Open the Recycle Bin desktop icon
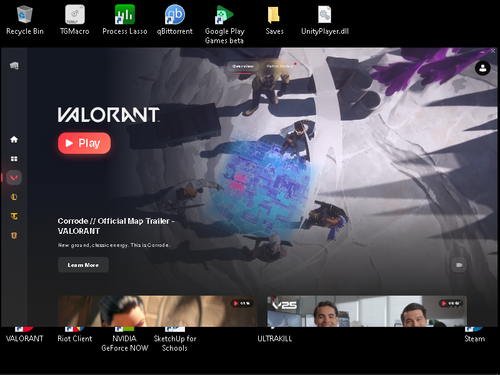The height and width of the screenshot is (375, 500). (25, 20)
